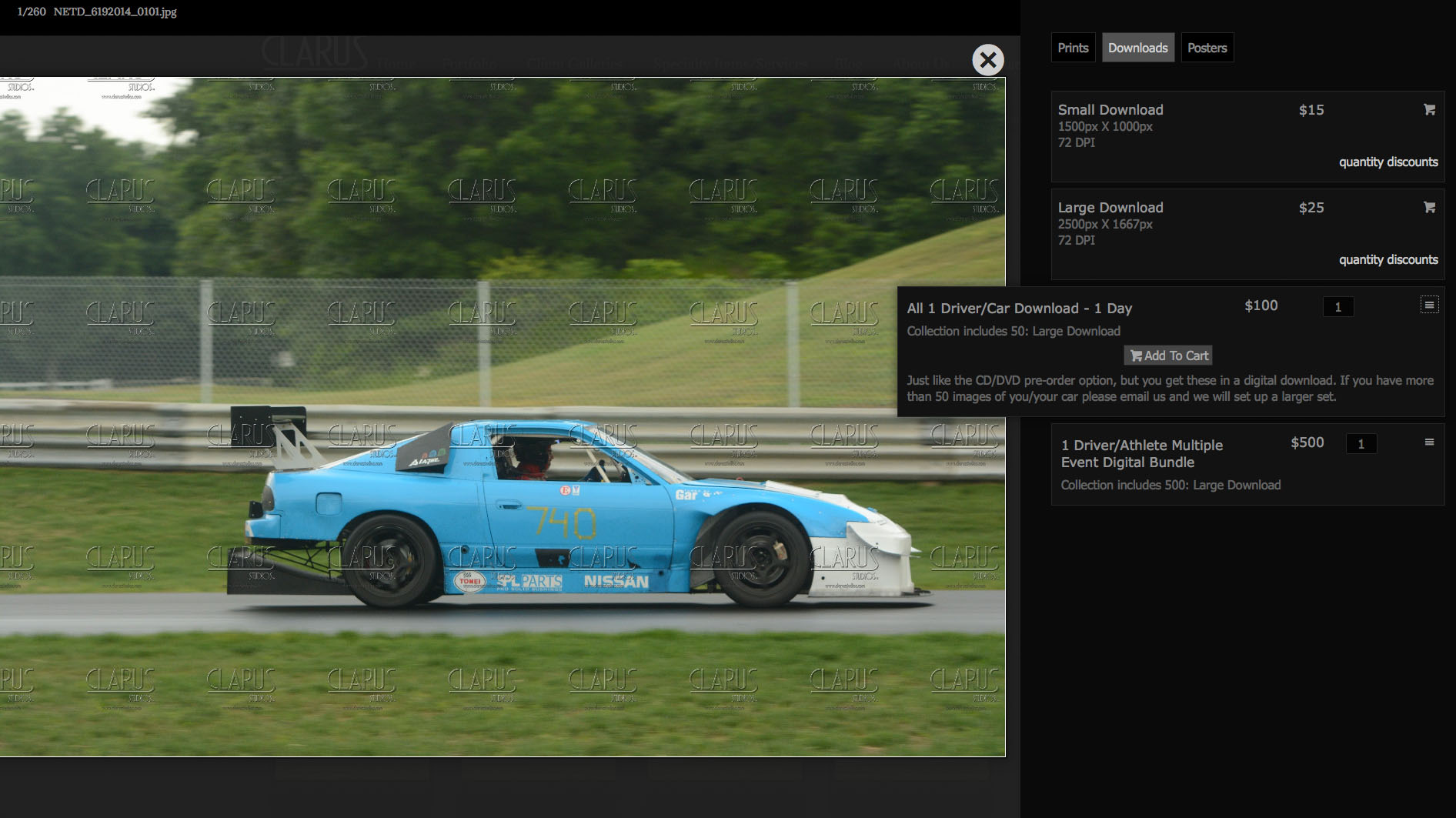Image resolution: width=1456 pixels, height=818 pixels.
Task: Open the Posters tab
Action: (x=1207, y=48)
